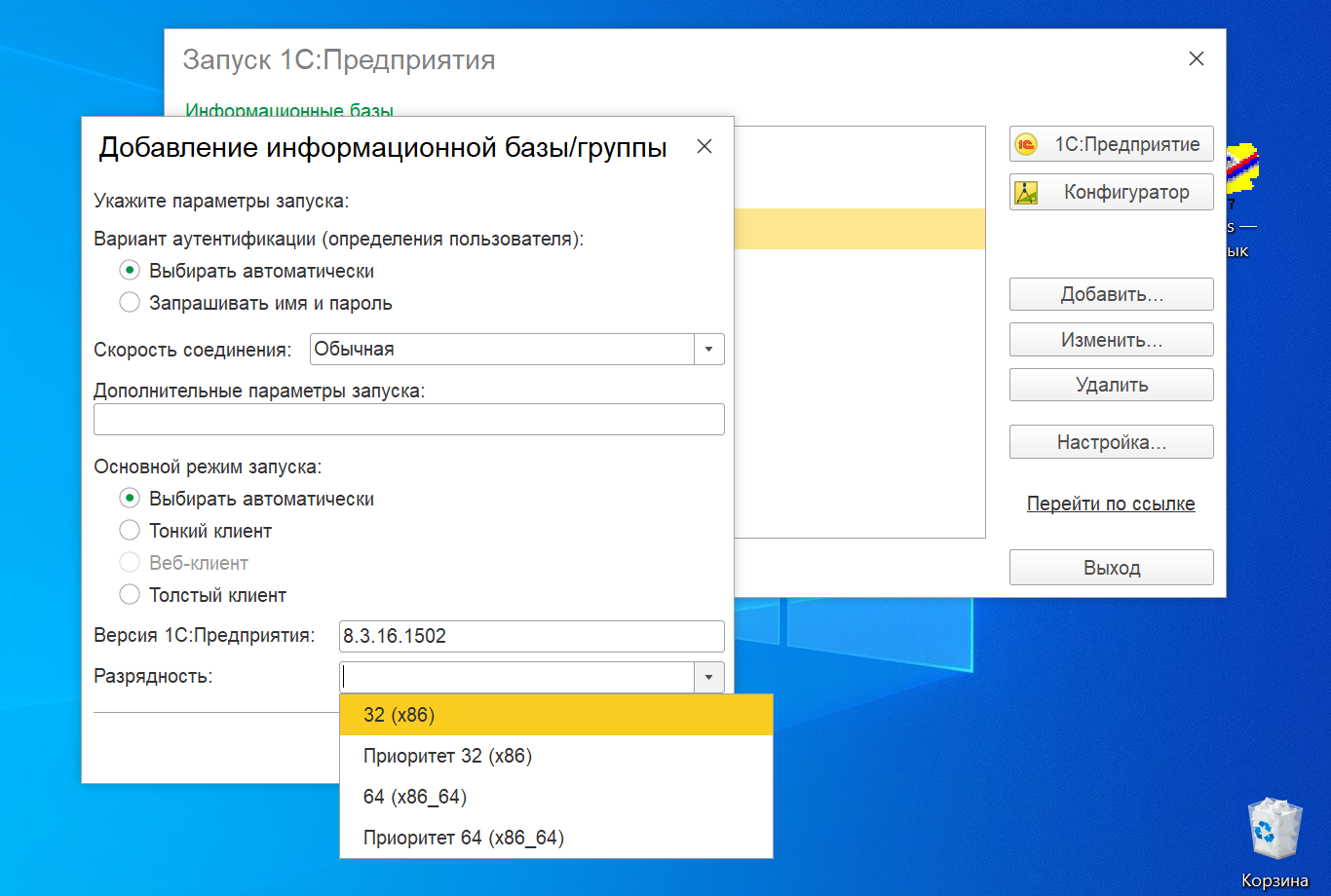Image resolution: width=1331 pixels, height=896 pixels.
Task: Collapse the 'Разрядность' dropdown arrow
Action: pos(708,677)
